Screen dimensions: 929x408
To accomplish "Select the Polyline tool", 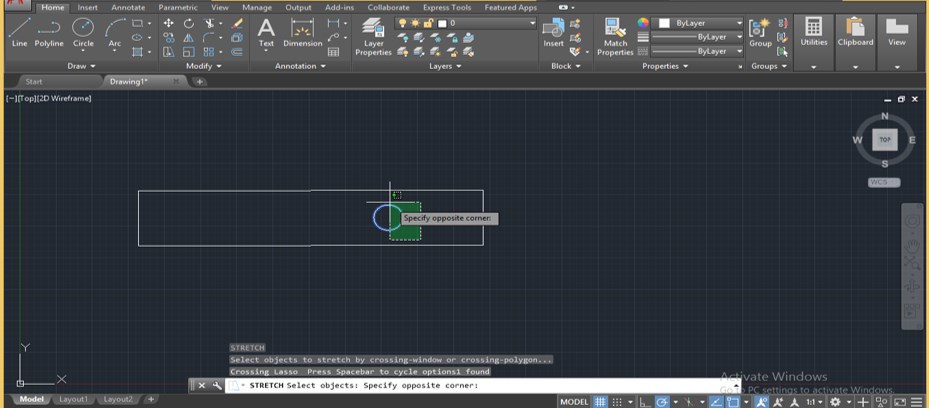I will tap(49, 33).
